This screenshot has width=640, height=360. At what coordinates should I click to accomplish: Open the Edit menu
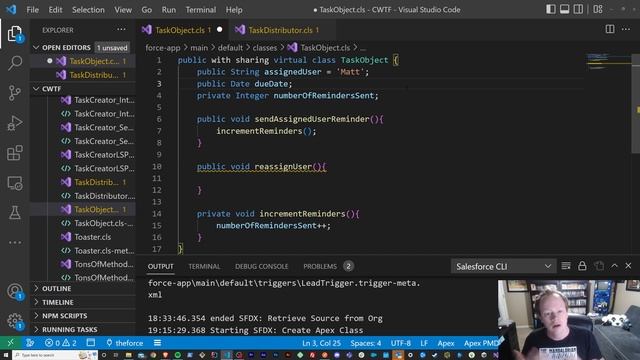point(55,10)
